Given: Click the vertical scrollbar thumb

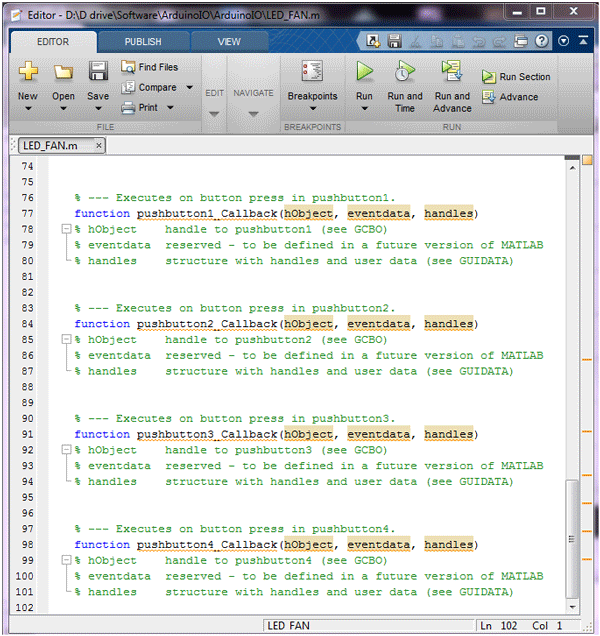Looking at the screenshot, I should [x=572, y=539].
